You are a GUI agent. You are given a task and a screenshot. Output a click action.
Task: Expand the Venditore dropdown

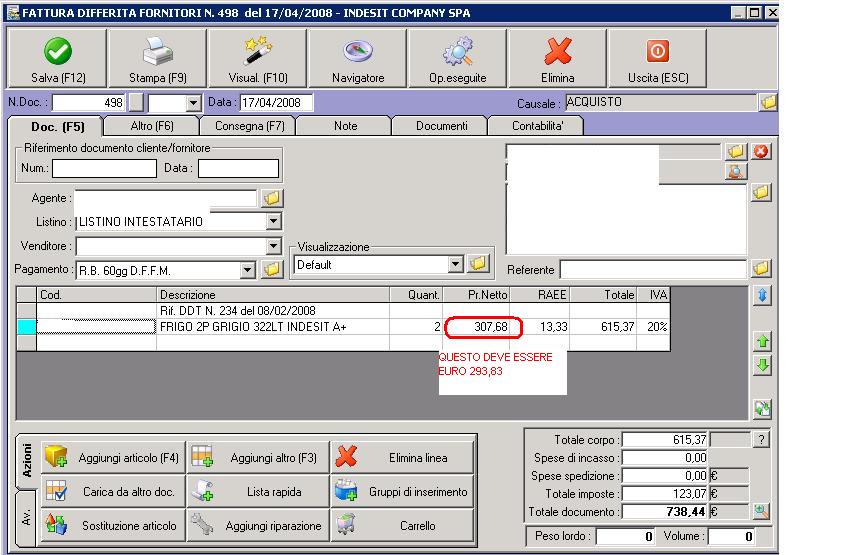274,246
